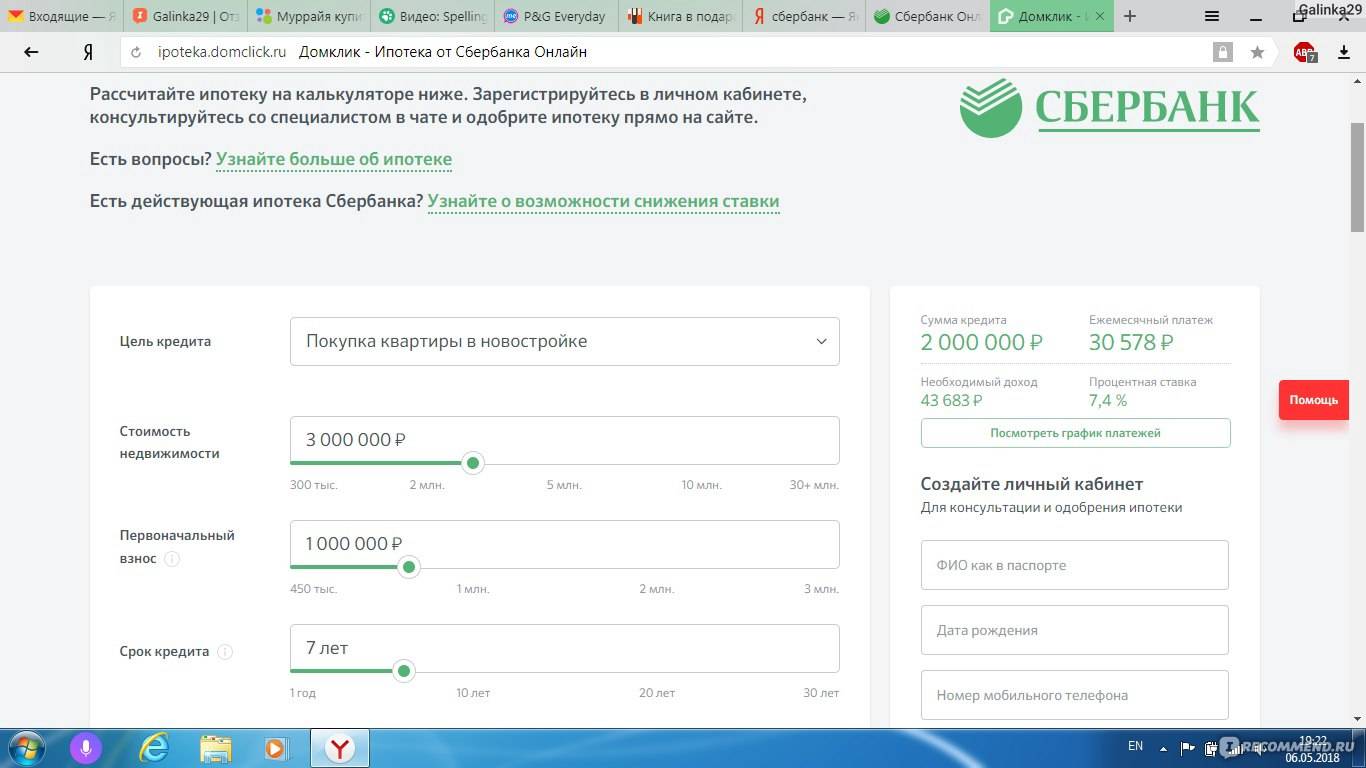Click the browser back arrow
Image resolution: width=1366 pixels, height=768 pixels.
click(x=31, y=52)
